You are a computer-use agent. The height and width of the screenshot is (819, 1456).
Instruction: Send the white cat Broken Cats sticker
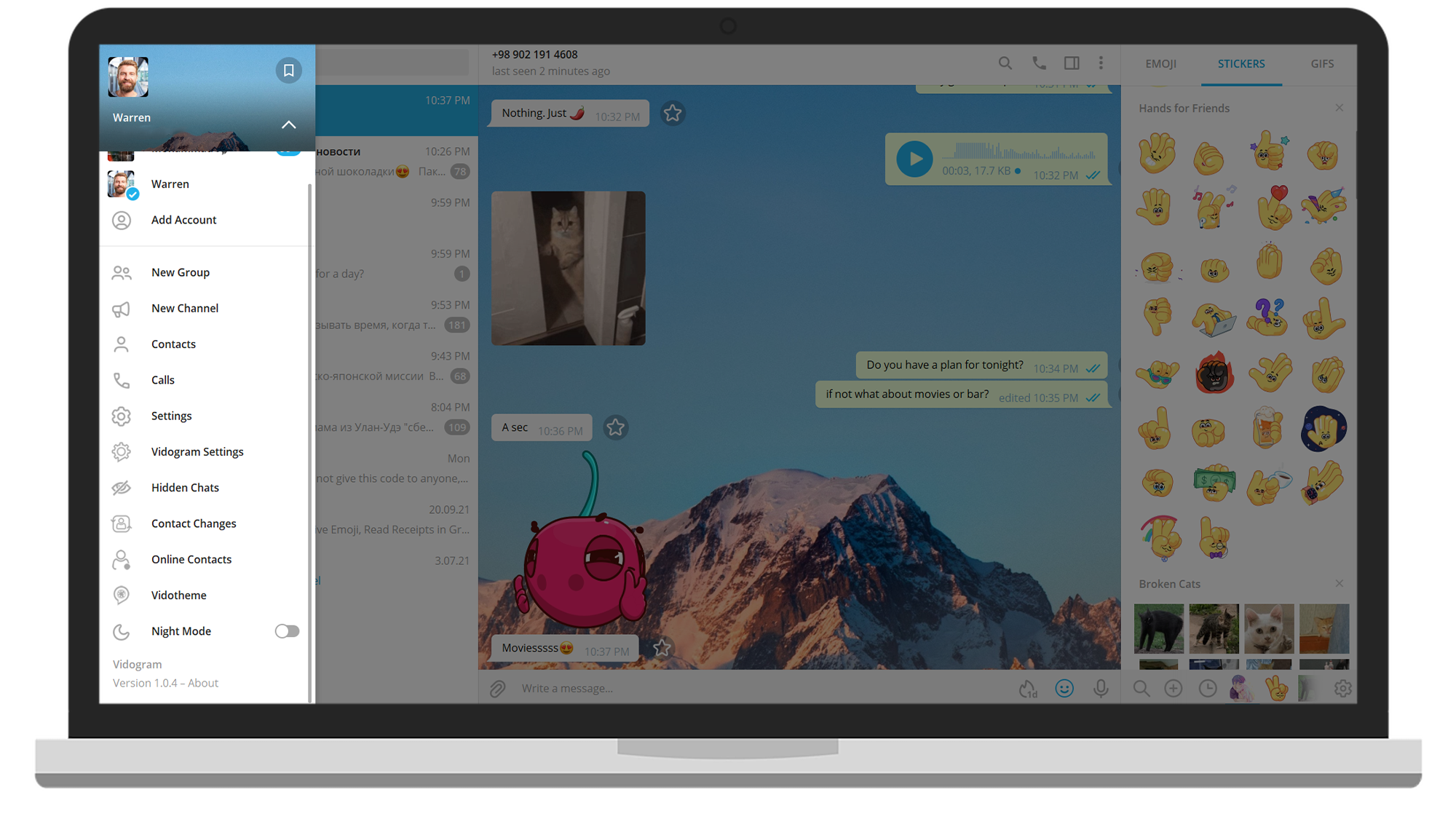point(1269,628)
